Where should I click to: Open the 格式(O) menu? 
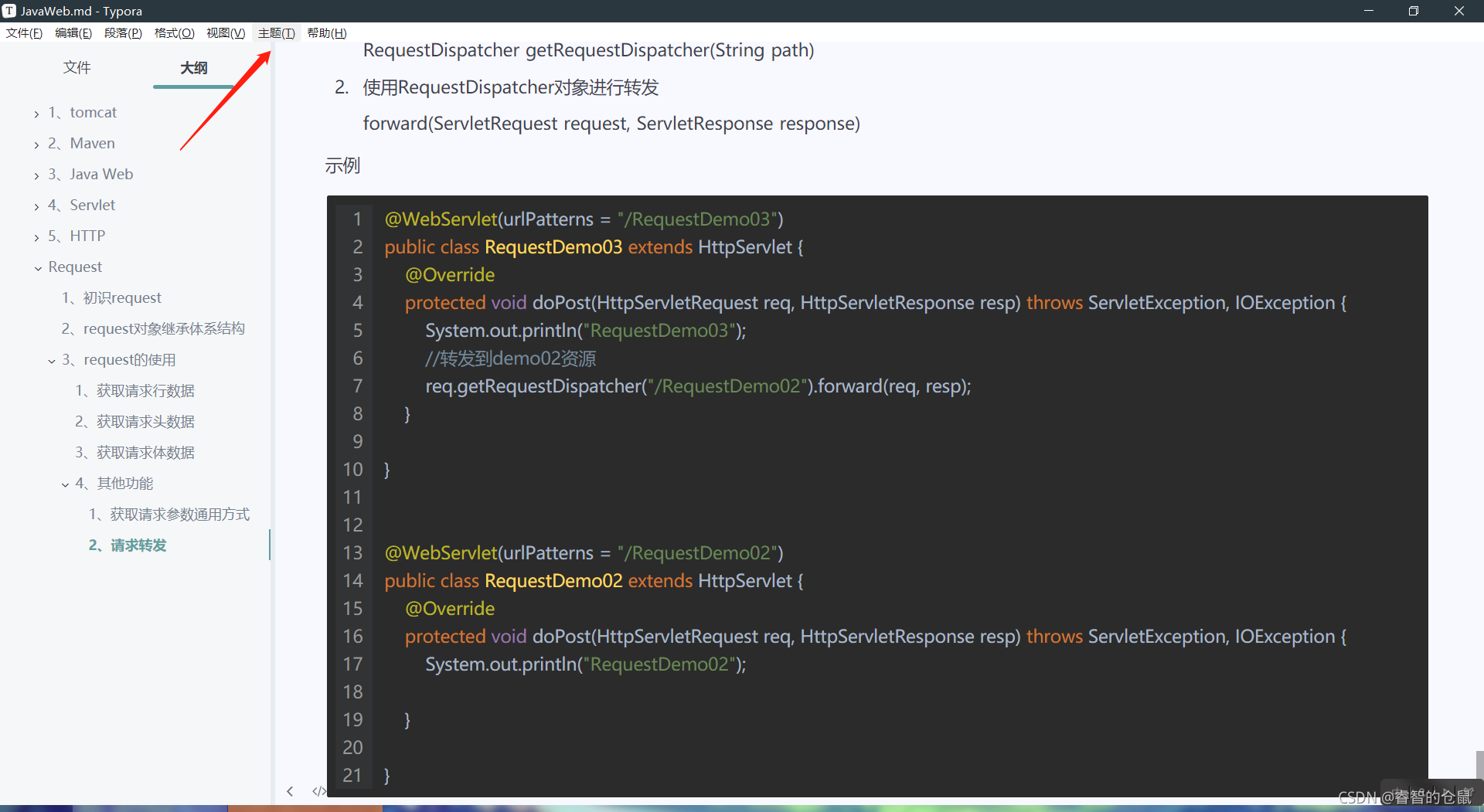click(174, 33)
